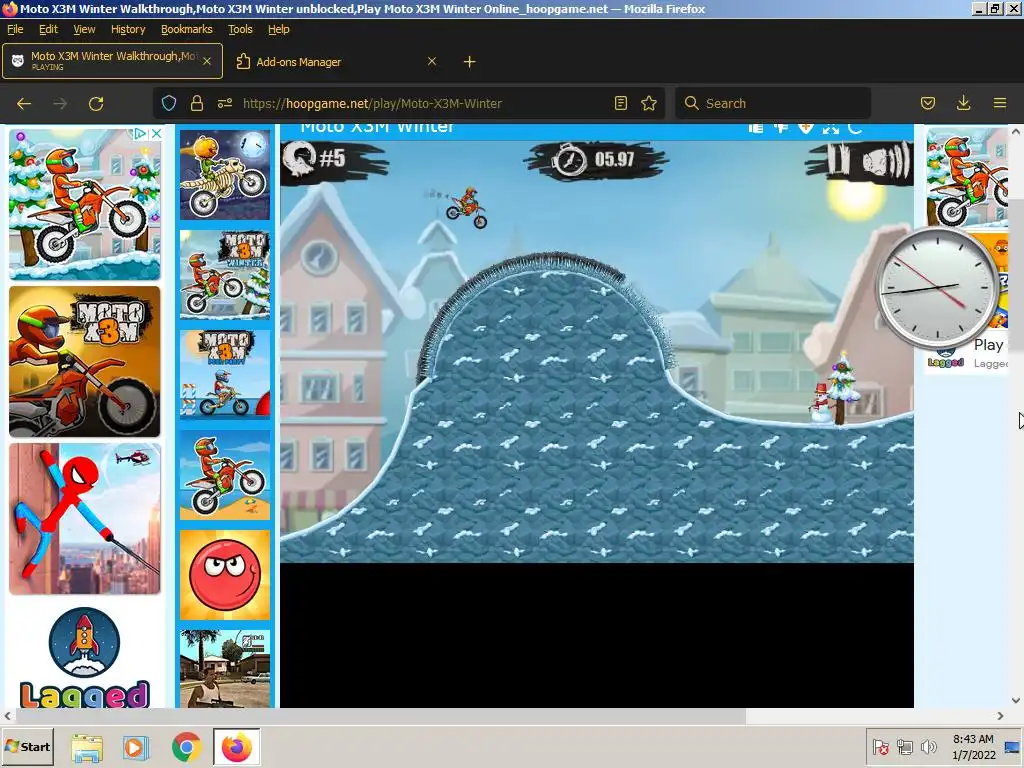The width and height of the screenshot is (1024, 768).
Task: Open the volume speaker tray icon
Action: (x=928, y=747)
